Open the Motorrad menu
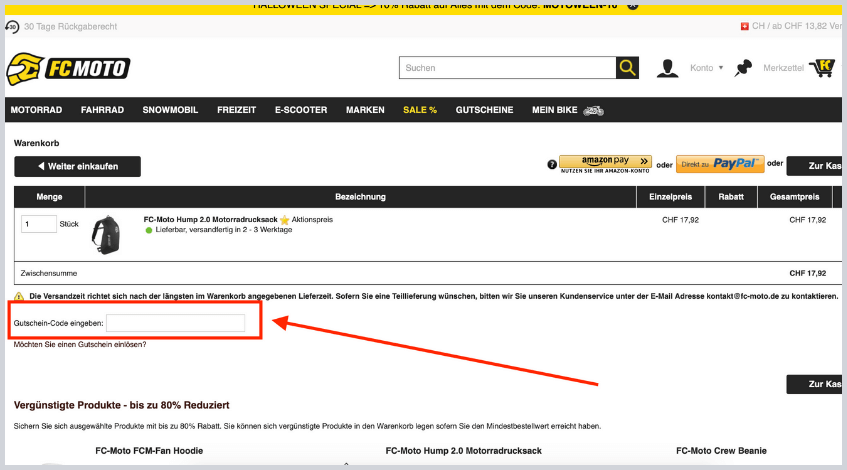The image size is (847, 470). 36,110
